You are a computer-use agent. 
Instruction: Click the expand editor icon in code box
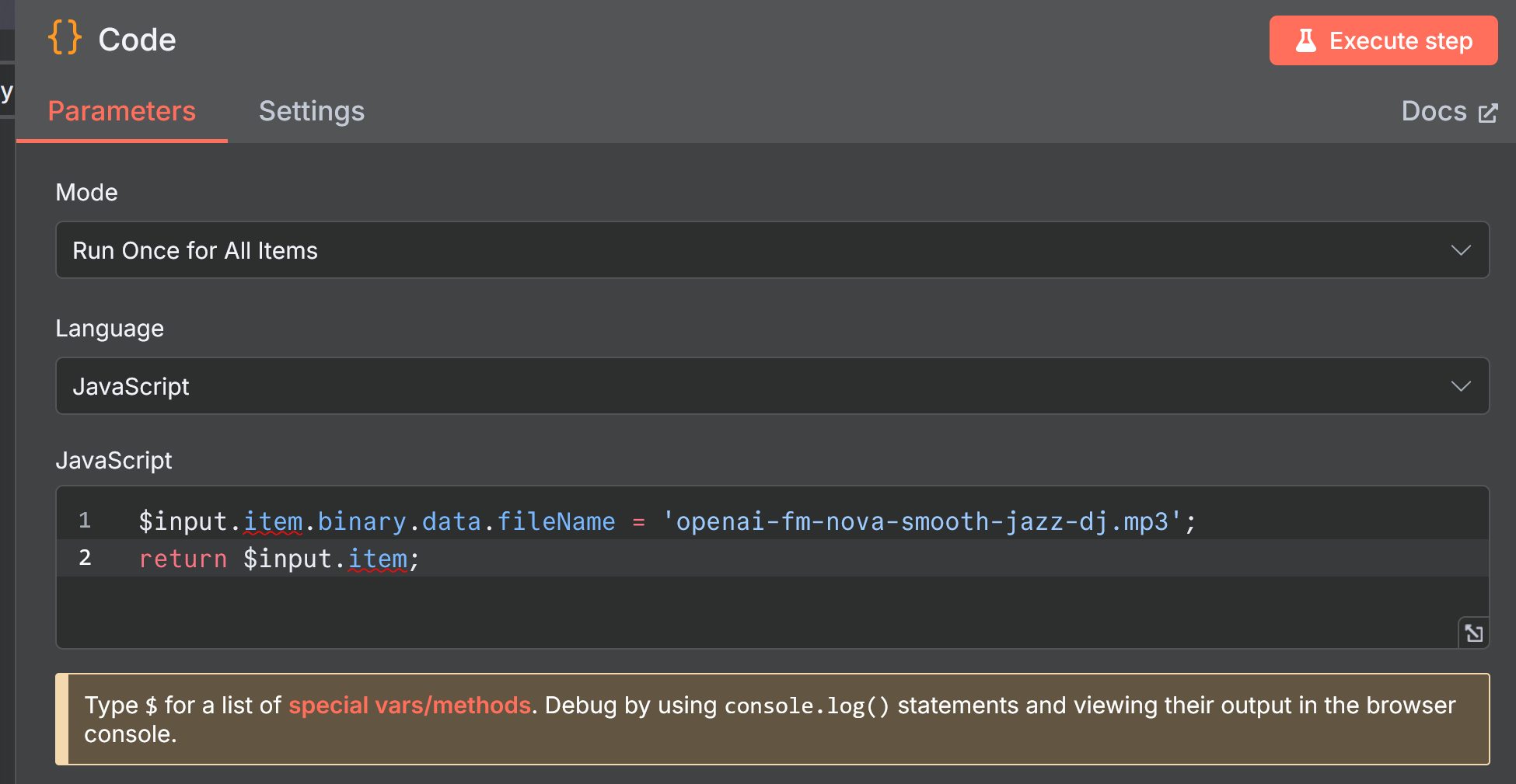click(1473, 633)
